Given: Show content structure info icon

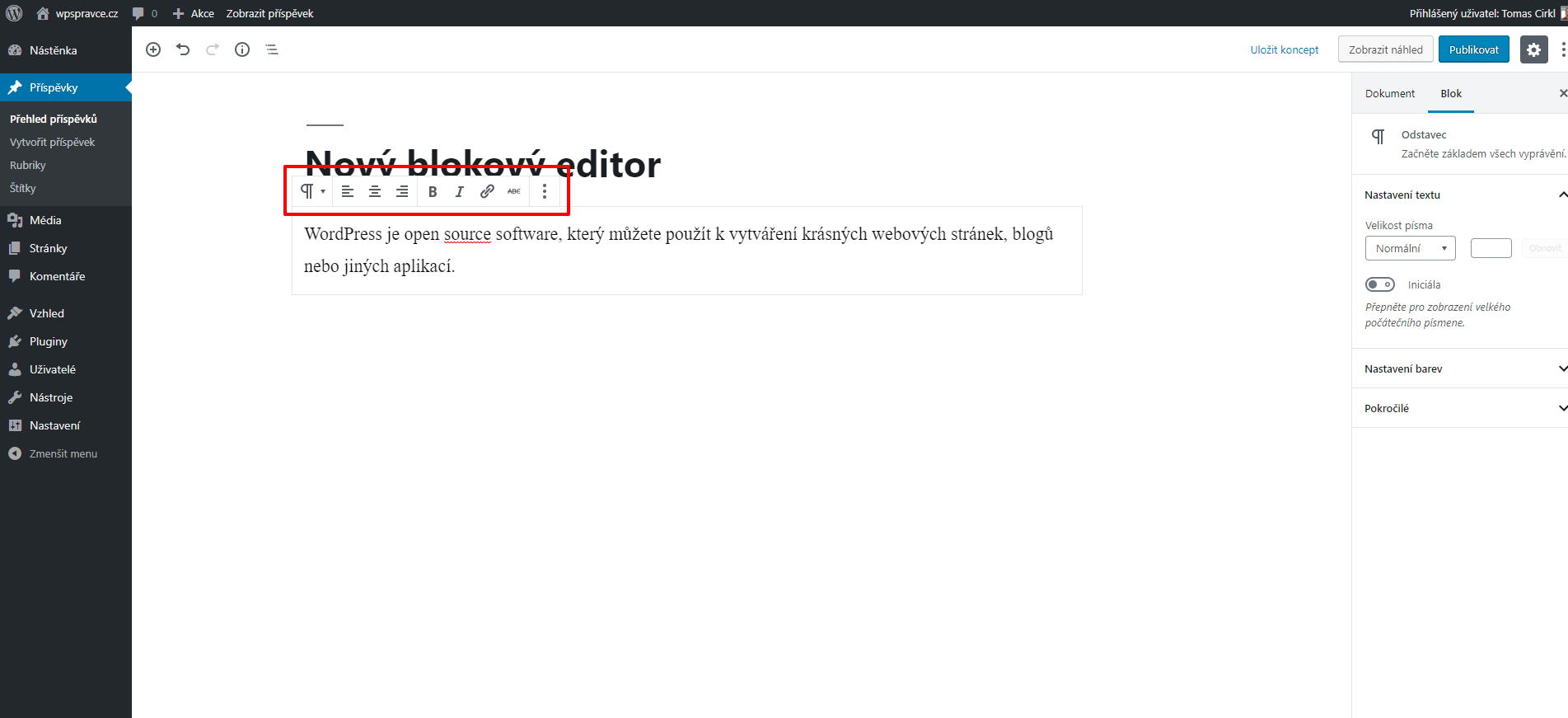Looking at the screenshot, I should pos(242,49).
